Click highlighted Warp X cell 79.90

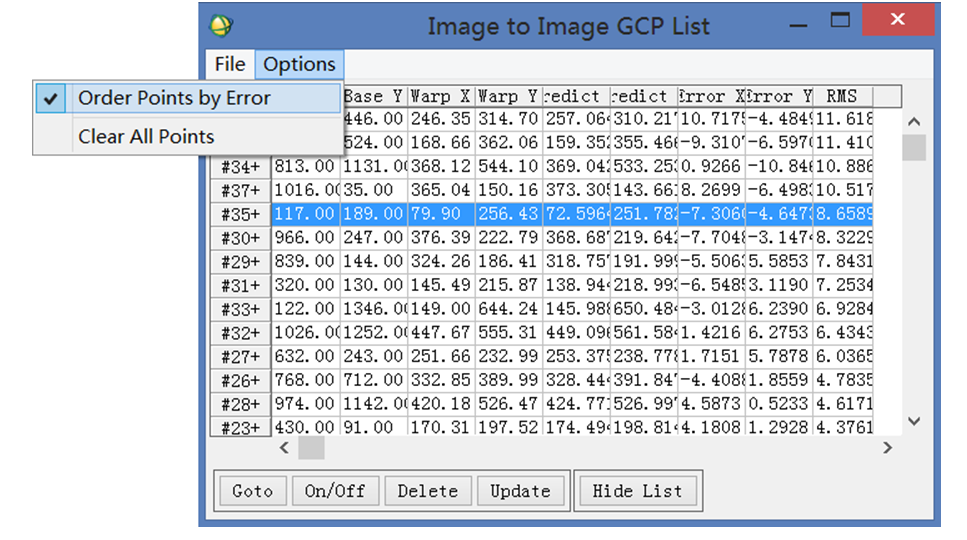[x=441, y=214]
